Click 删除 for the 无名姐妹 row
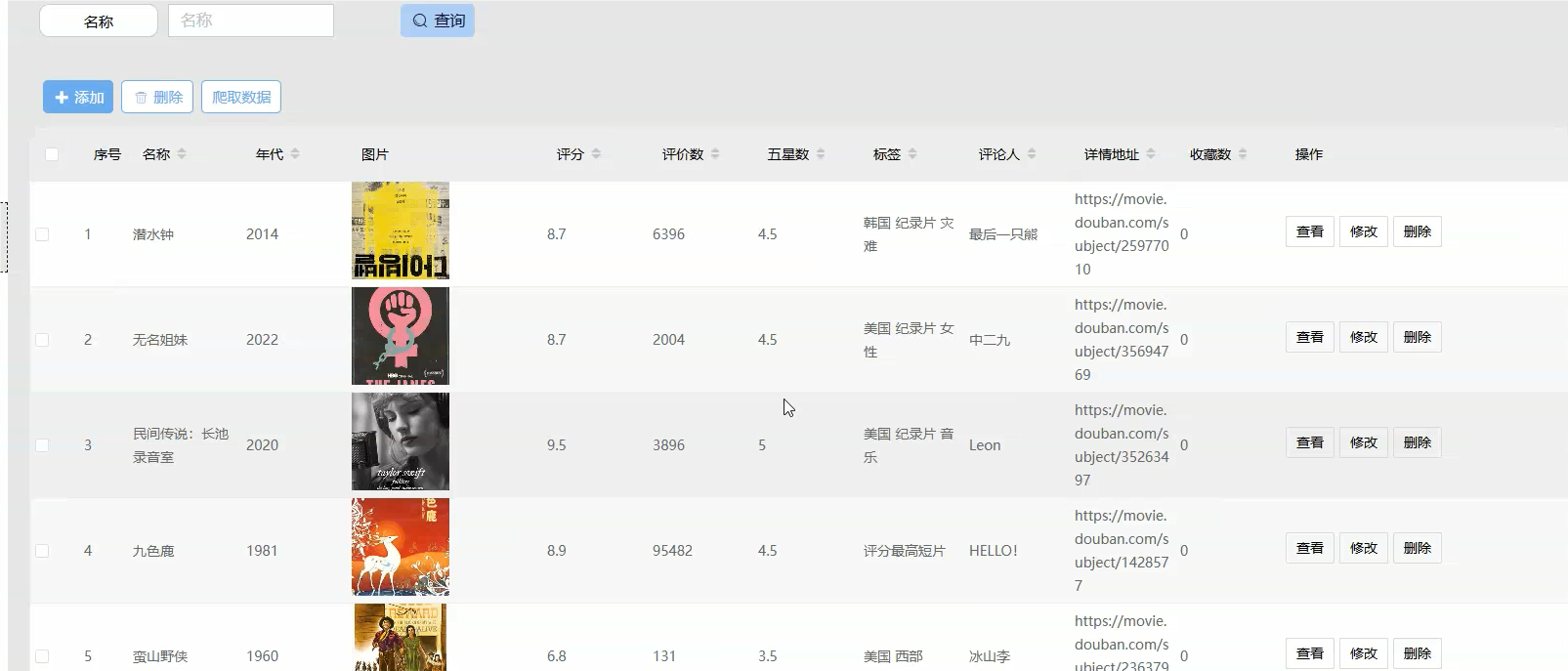Viewport: 1568px width, 671px height. click(x=1418, y=337)
